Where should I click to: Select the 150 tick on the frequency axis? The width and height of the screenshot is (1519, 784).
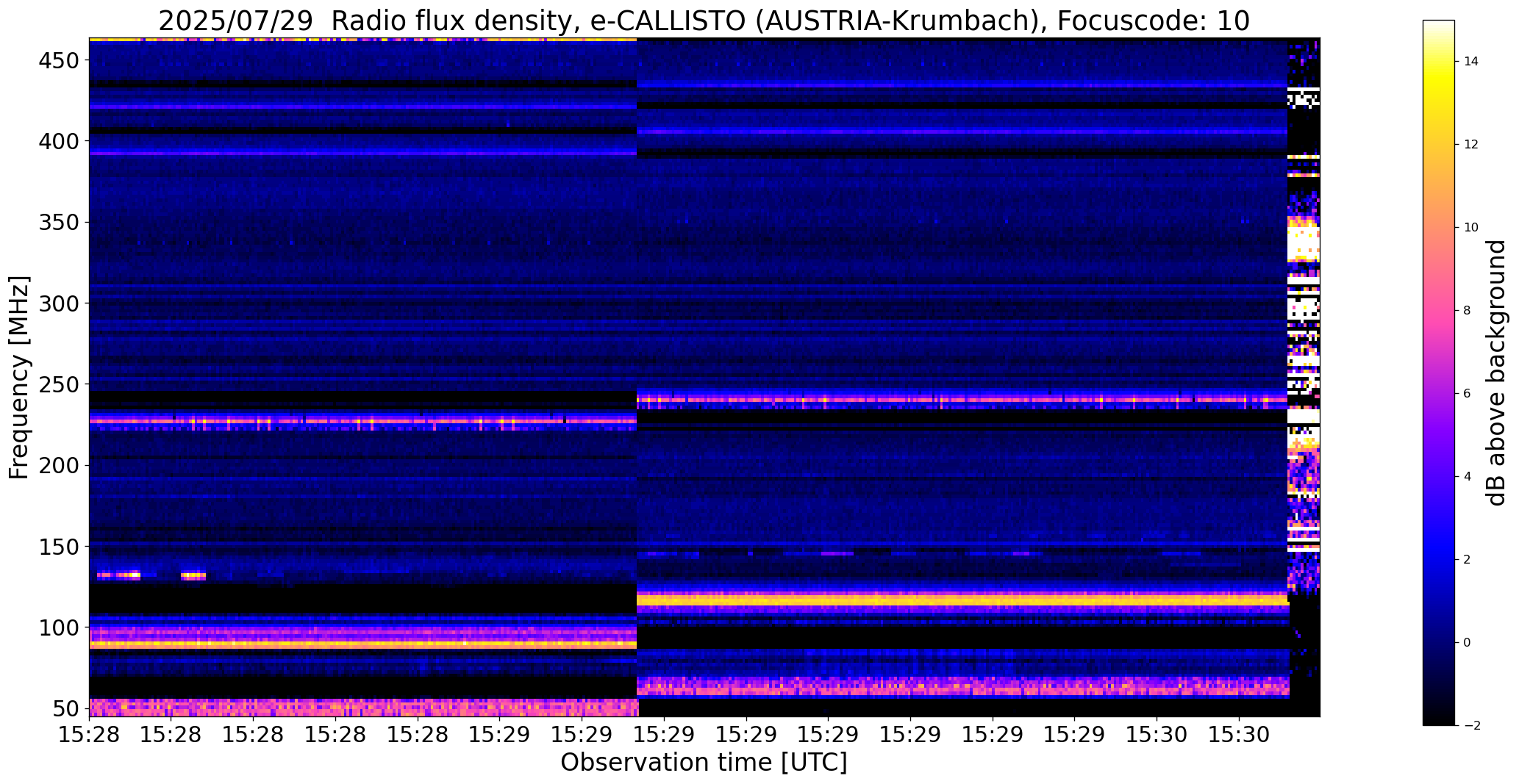(58, 547)
